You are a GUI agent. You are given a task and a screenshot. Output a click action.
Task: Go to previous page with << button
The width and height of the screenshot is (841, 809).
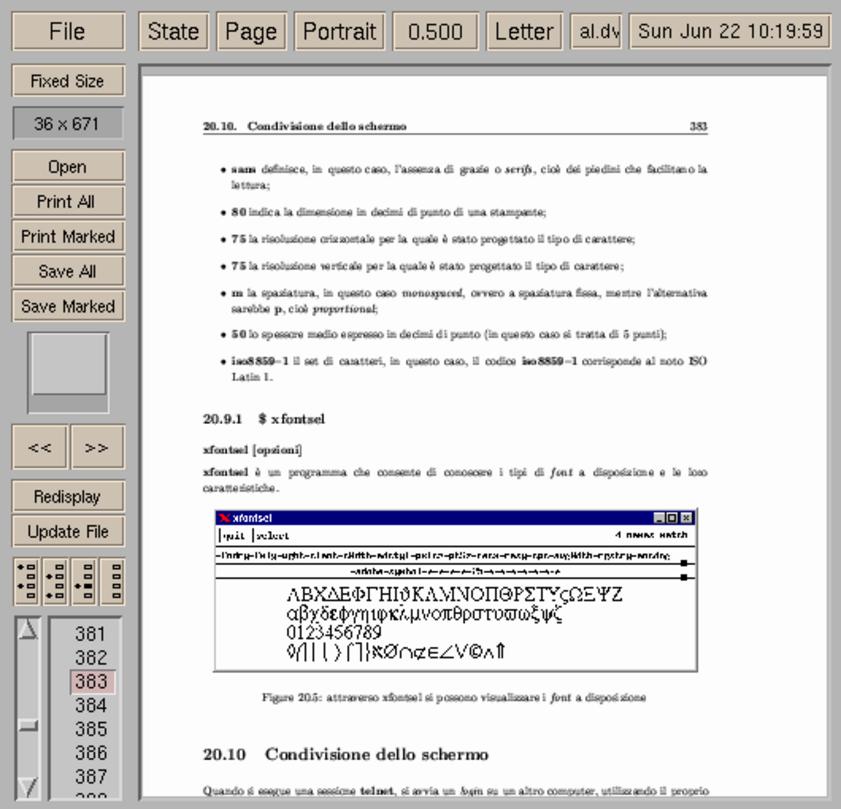click(40, 448)
